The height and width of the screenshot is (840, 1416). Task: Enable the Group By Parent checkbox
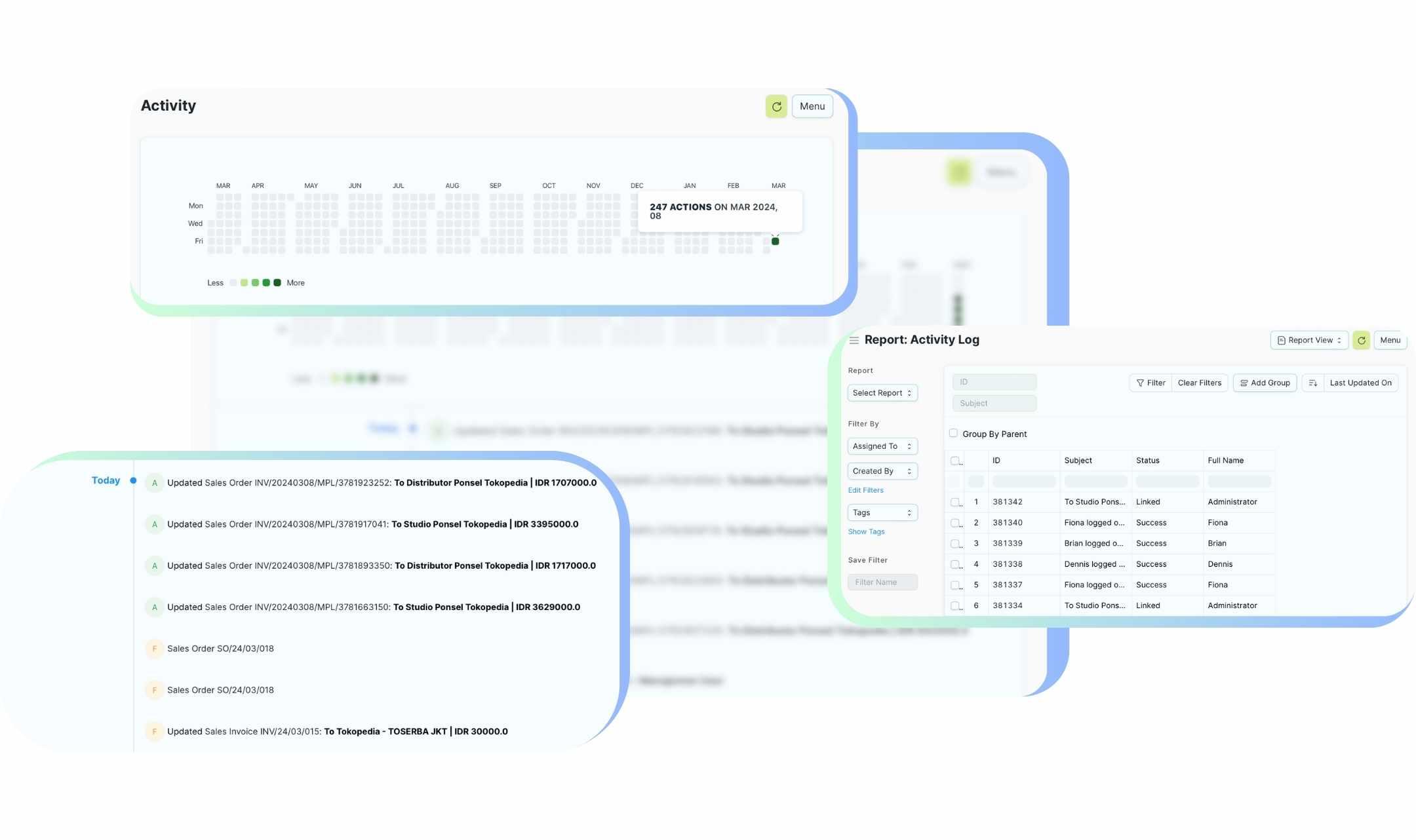point(953,433)
